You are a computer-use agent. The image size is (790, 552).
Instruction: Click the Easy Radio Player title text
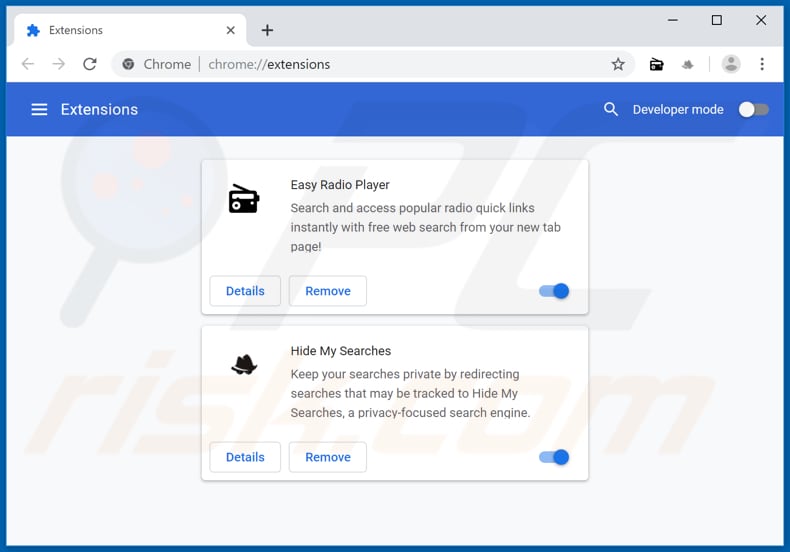pyautogui.click(x=340, y=185)
